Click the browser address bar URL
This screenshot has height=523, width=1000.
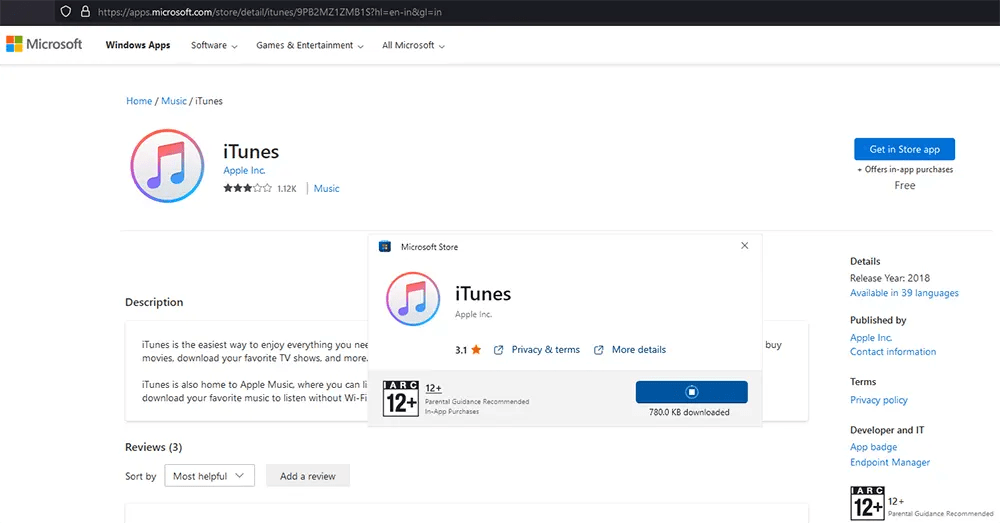270,11
